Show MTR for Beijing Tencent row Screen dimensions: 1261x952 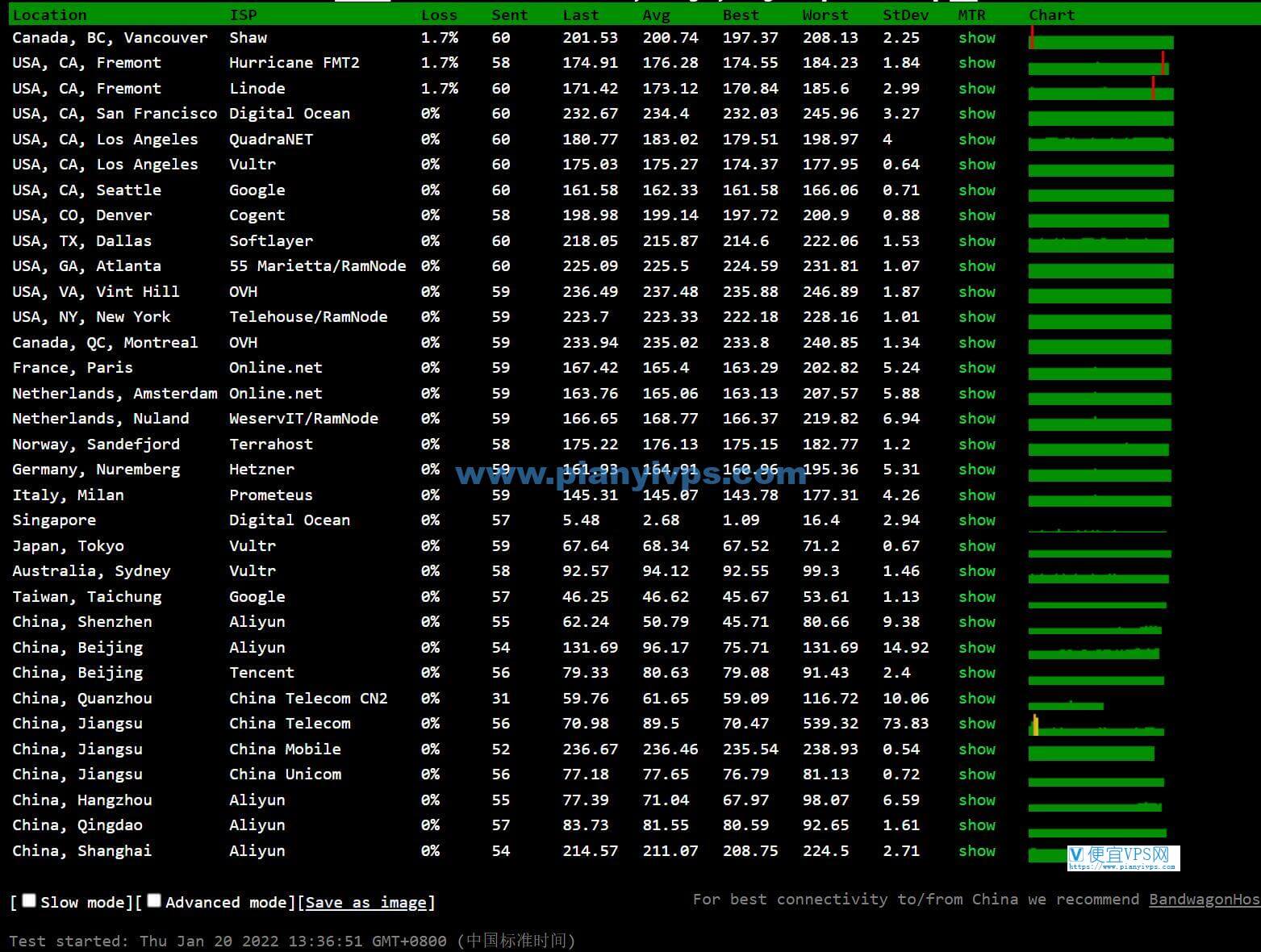[977, 673]
